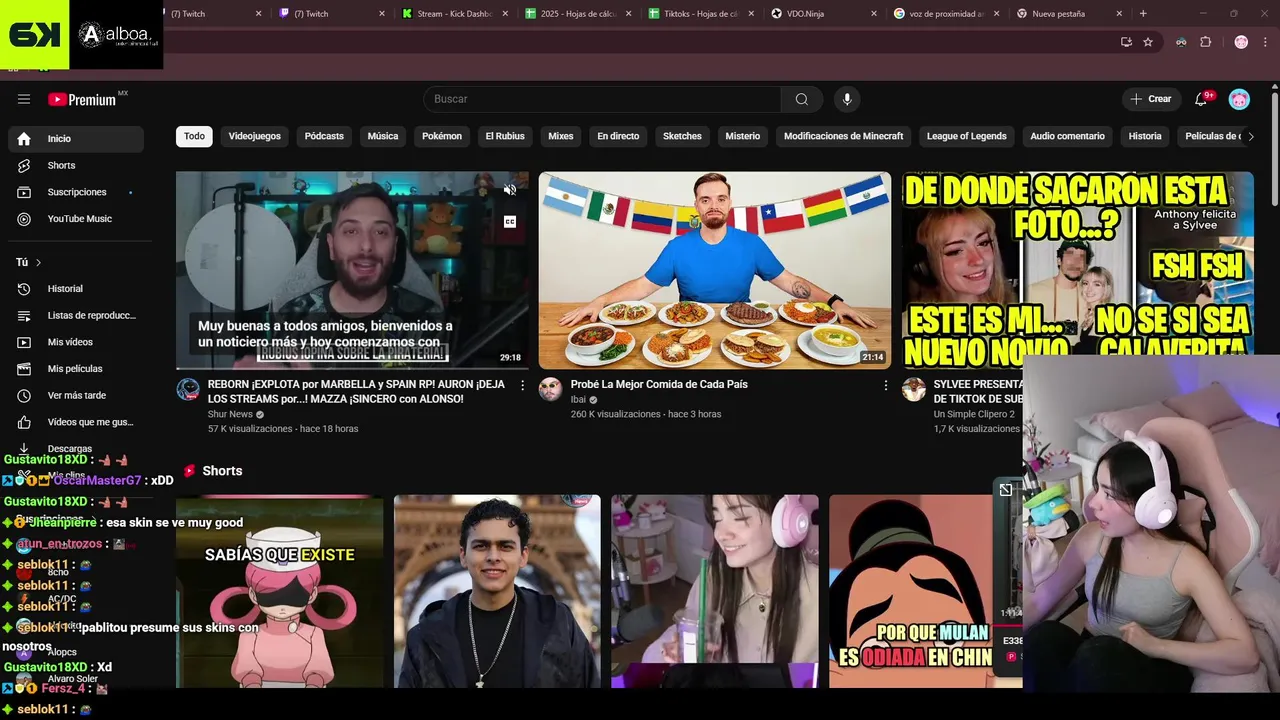Select the Audio comentario chip
Screen dimensions: 1280x720
pos(1067,136)
